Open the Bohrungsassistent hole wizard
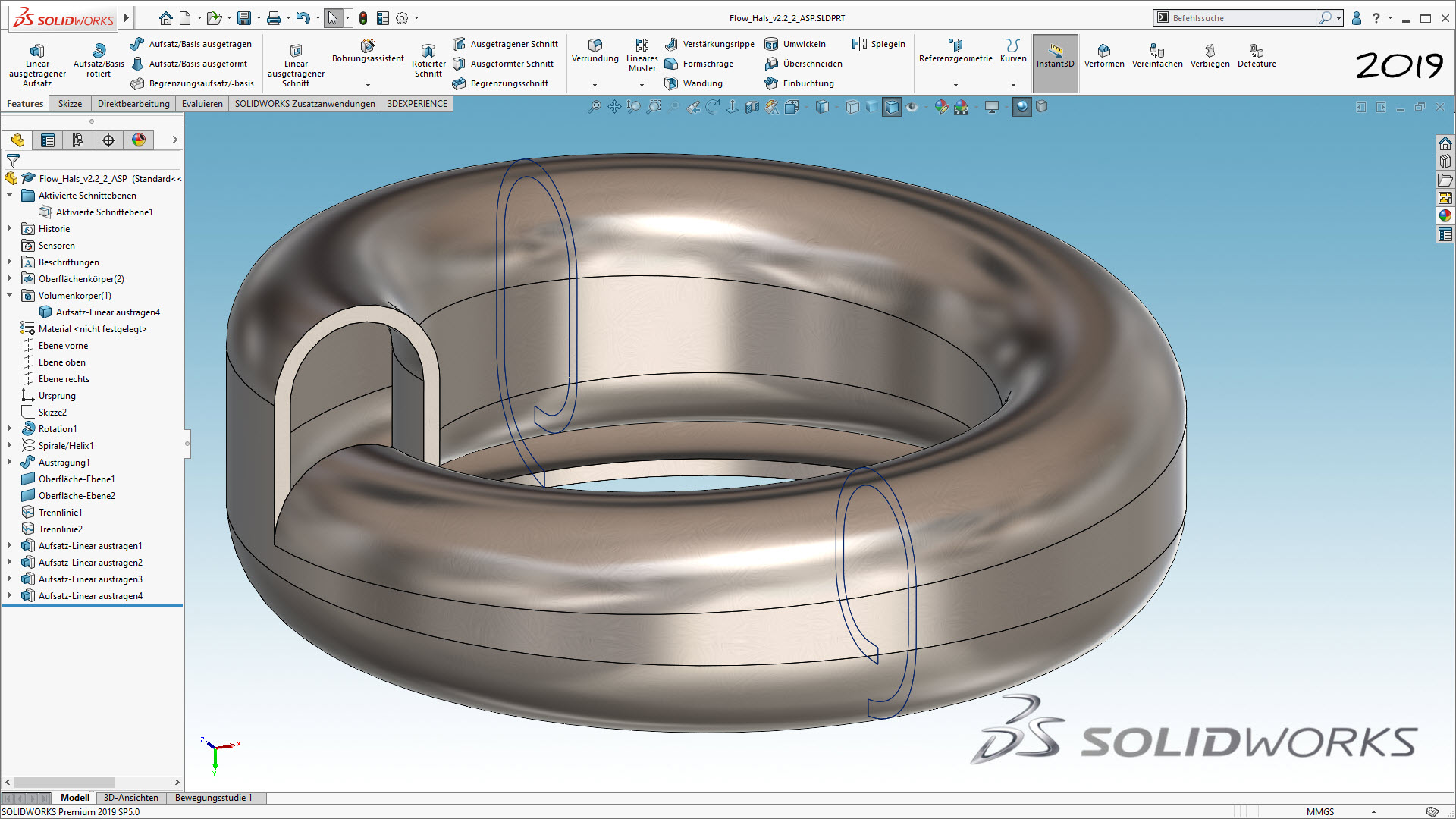 tap(368, 52)
